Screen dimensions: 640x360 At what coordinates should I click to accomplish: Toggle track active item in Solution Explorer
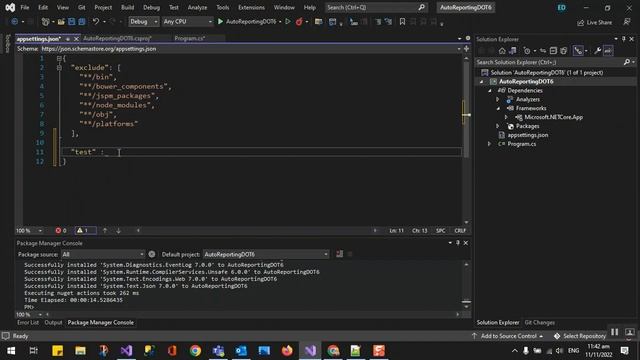(x=578, y=51)
